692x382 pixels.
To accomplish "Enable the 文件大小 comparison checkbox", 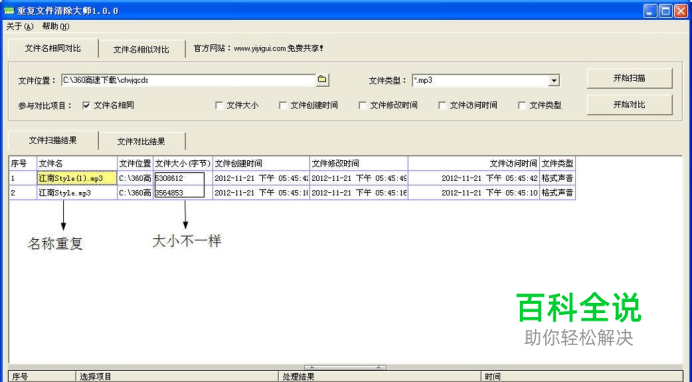I will (219, 105).
